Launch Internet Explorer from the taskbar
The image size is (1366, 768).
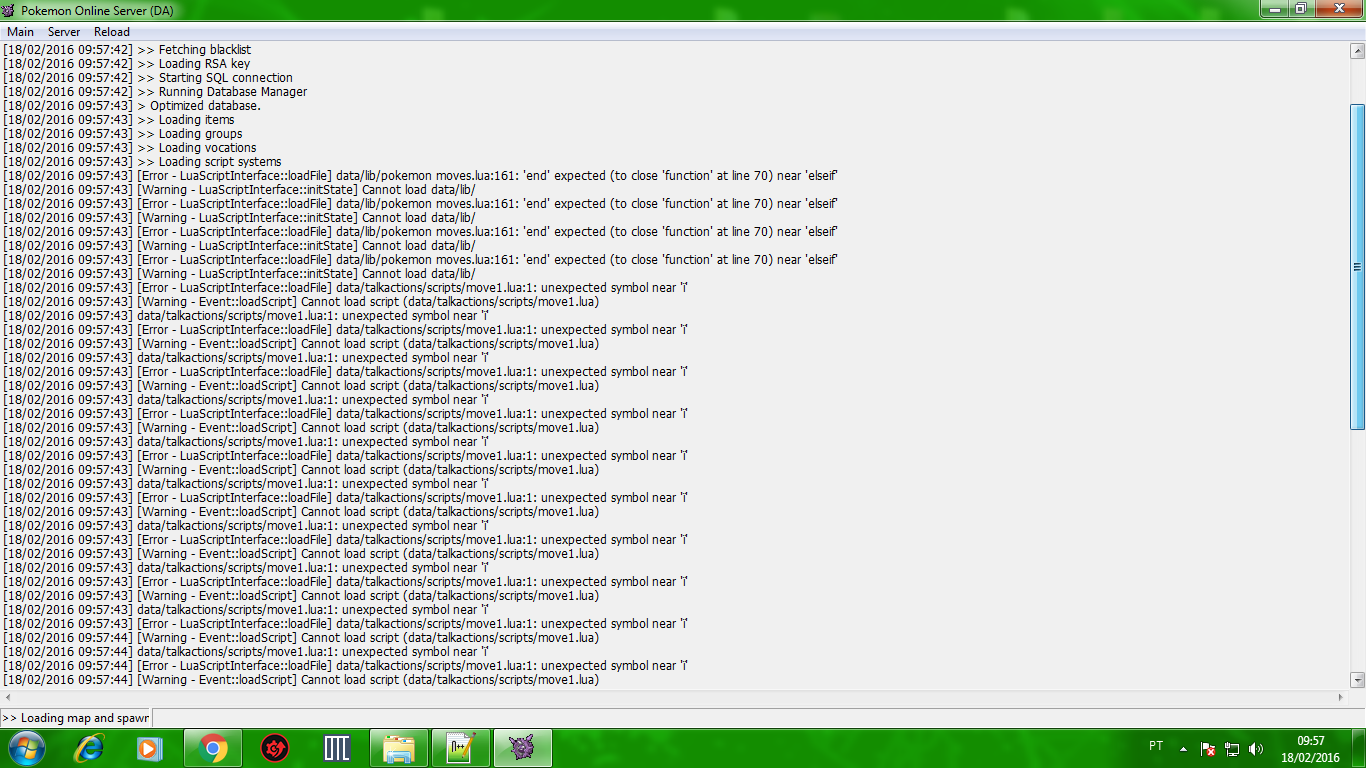[89, 748]
